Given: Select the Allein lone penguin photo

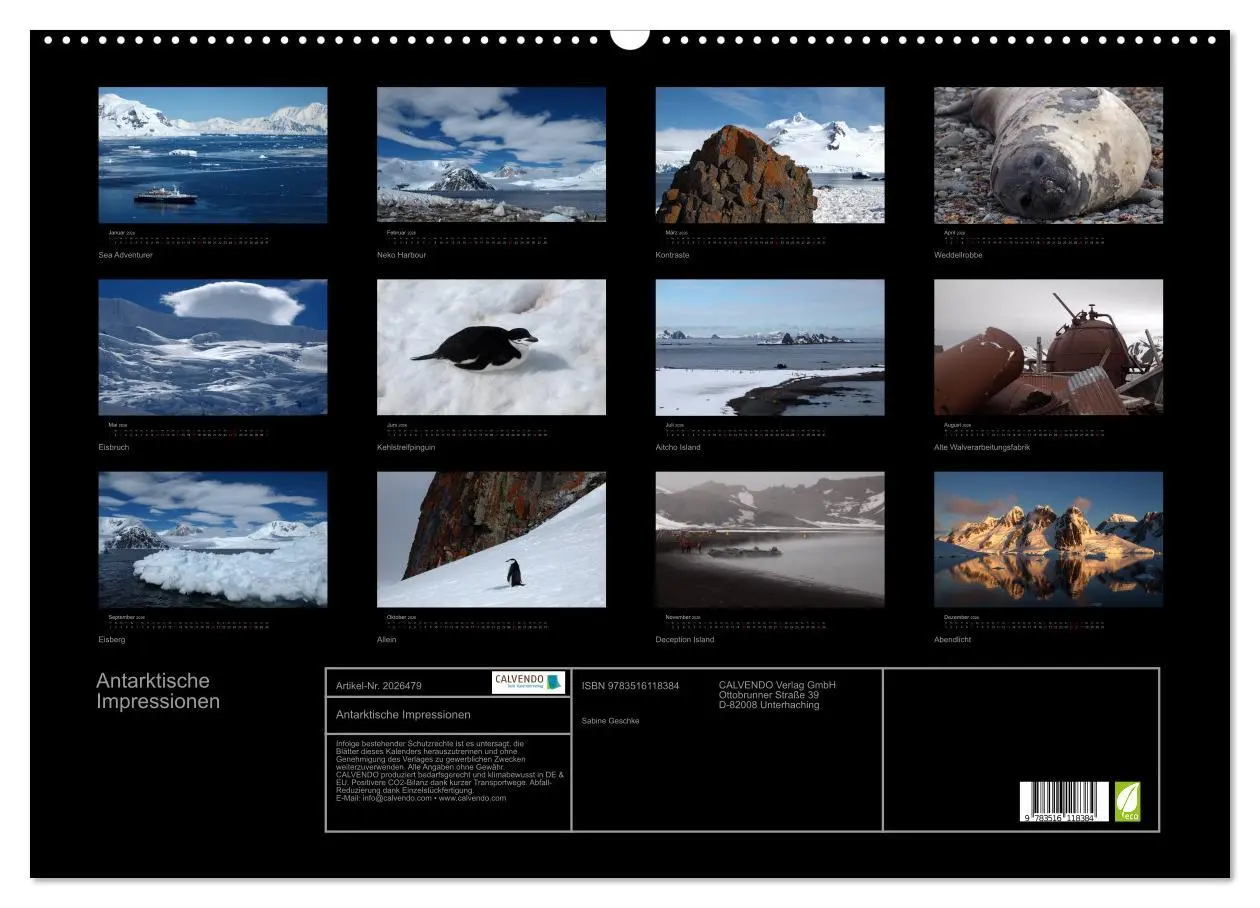Looking at the screenshot, I should [491, 539].
